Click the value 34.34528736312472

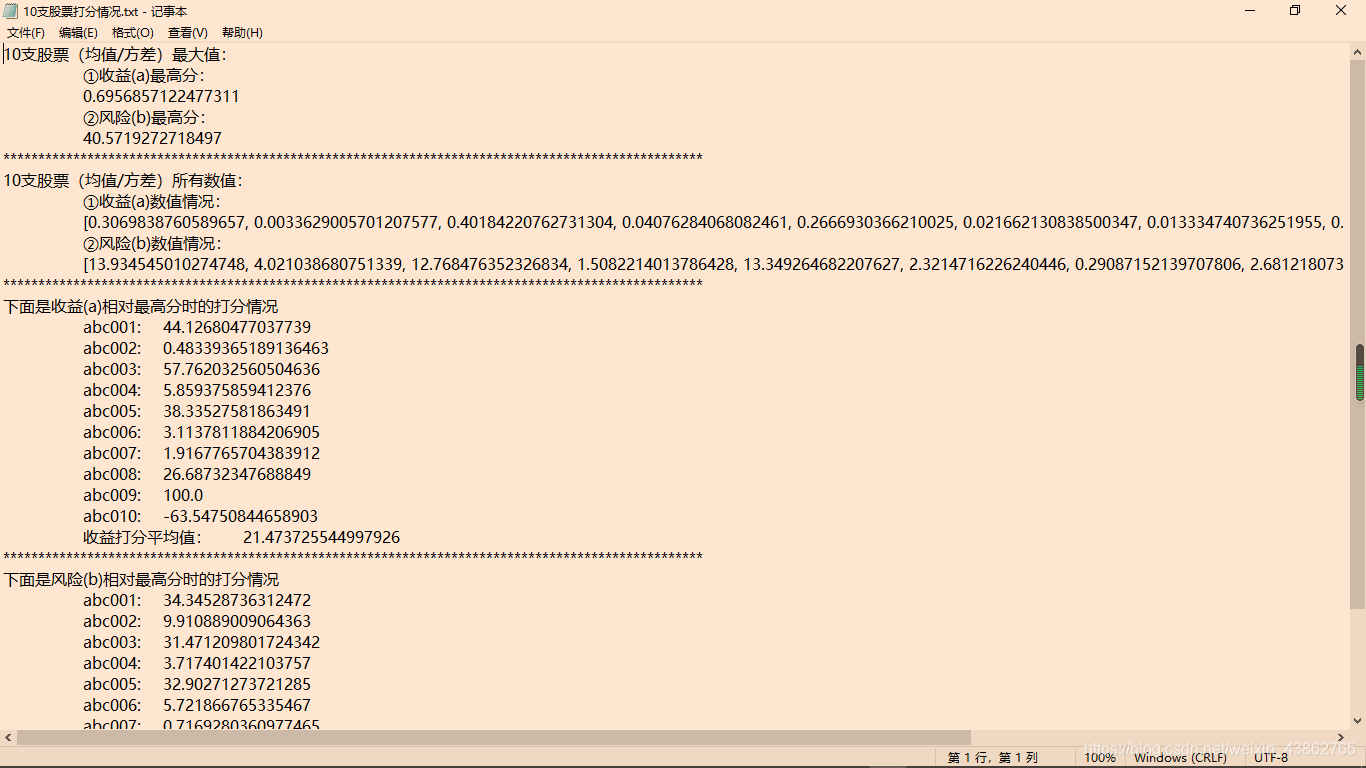click(237, 601)
